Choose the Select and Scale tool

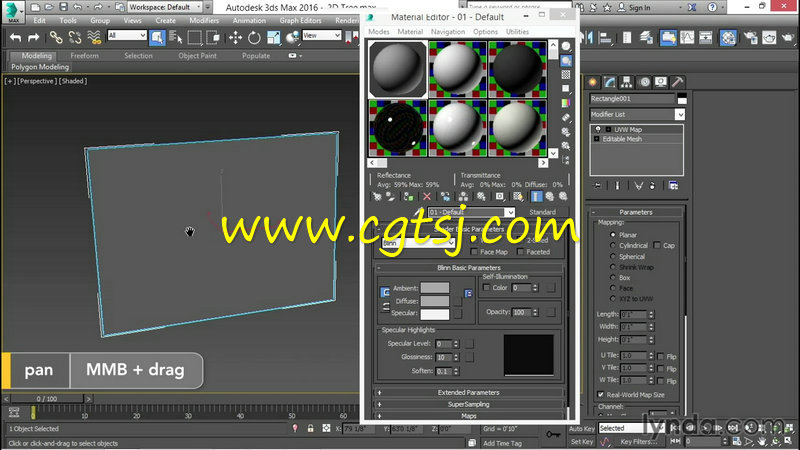click(x=273, y=37)
